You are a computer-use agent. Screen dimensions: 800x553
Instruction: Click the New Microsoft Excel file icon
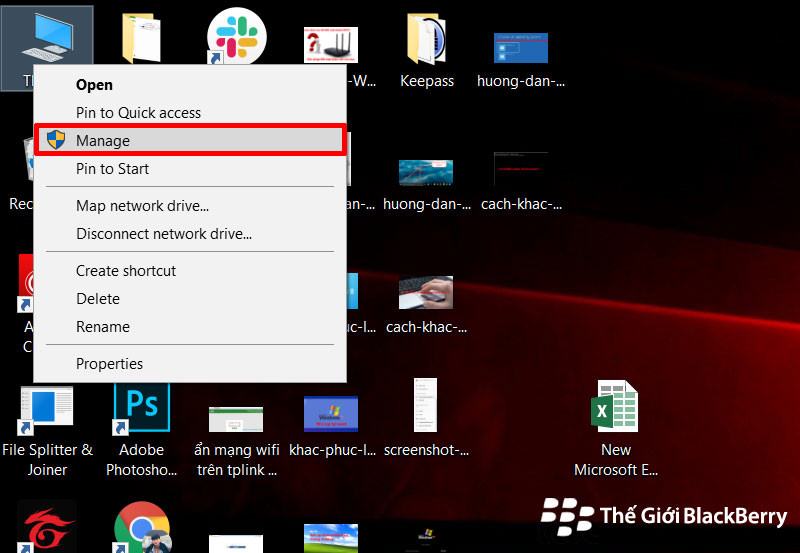[x=616, y=408]
